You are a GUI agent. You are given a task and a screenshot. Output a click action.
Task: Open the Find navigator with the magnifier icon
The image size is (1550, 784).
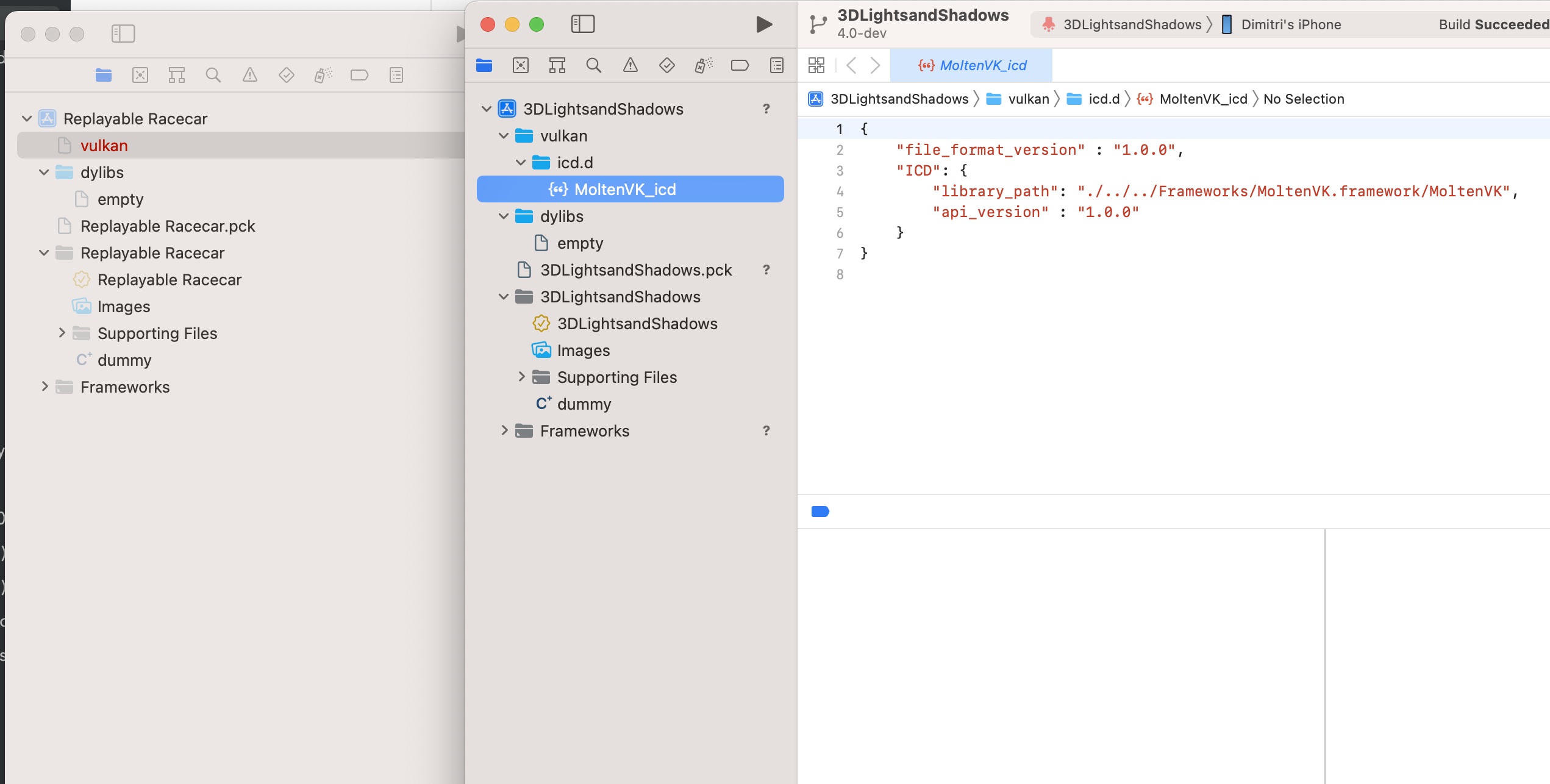tap(594, 65)
